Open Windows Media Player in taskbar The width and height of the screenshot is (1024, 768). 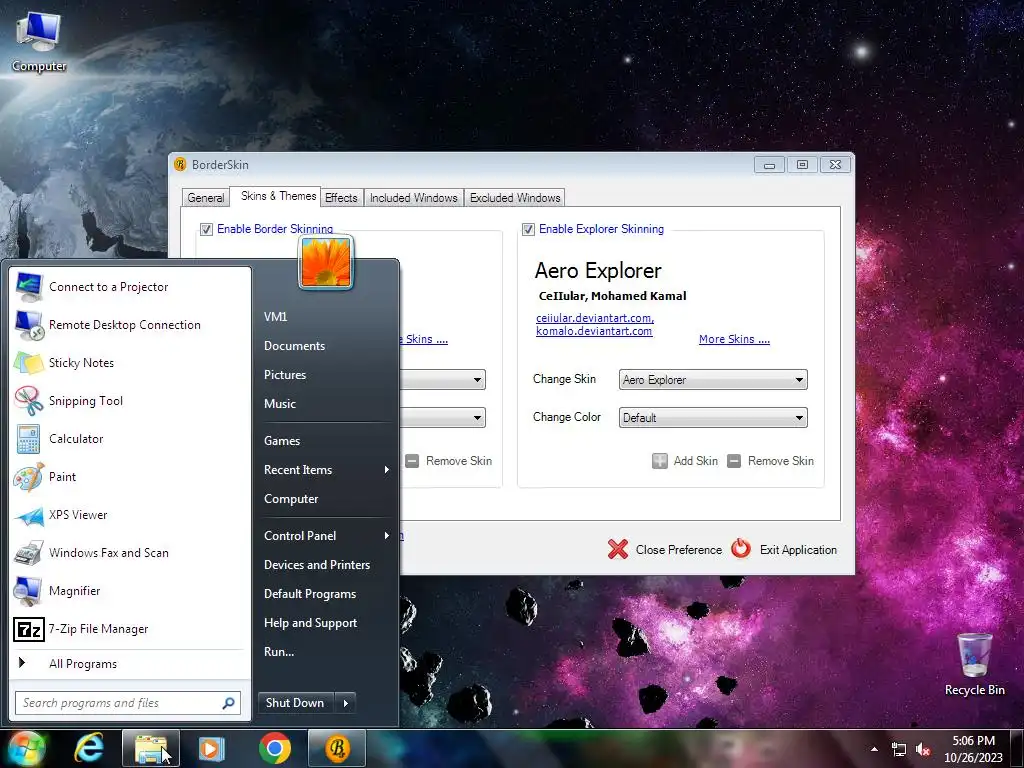(x=211, y=748)
